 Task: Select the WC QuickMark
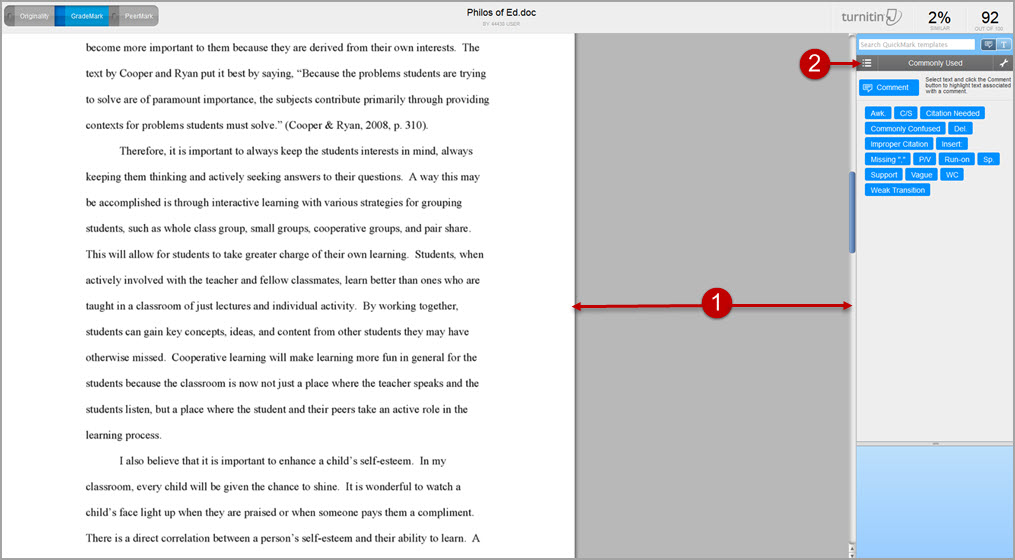(952, 175)
